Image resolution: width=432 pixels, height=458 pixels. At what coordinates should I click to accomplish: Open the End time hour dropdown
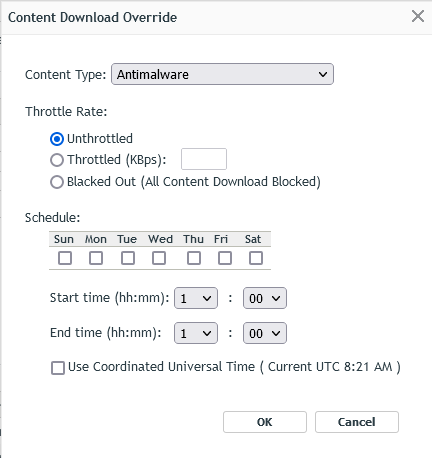coord(196,333)
